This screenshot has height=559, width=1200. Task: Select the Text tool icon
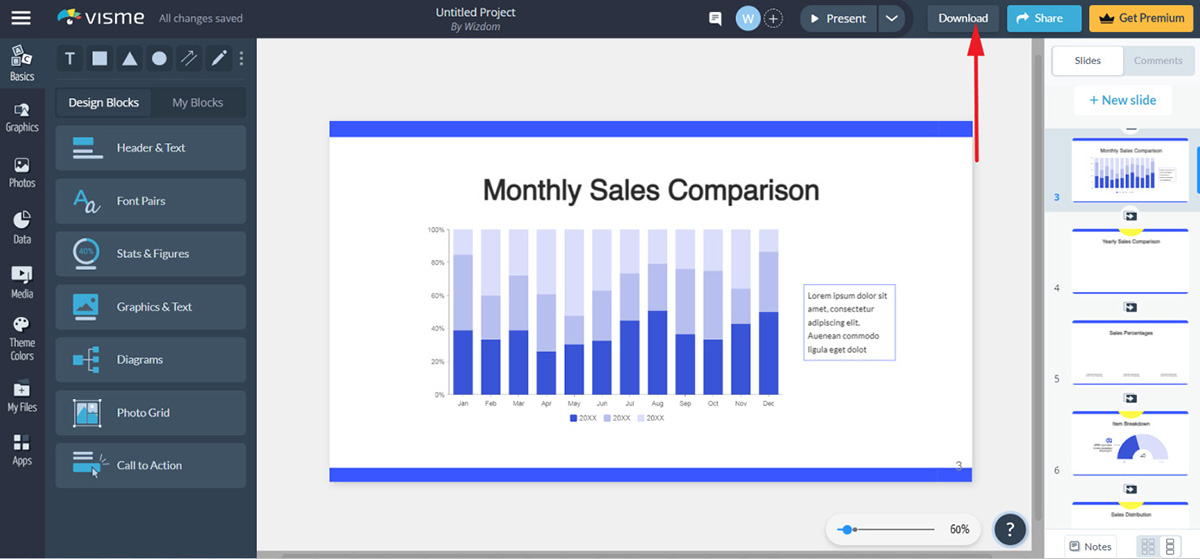pyautogui.click(x=70, y=59)
